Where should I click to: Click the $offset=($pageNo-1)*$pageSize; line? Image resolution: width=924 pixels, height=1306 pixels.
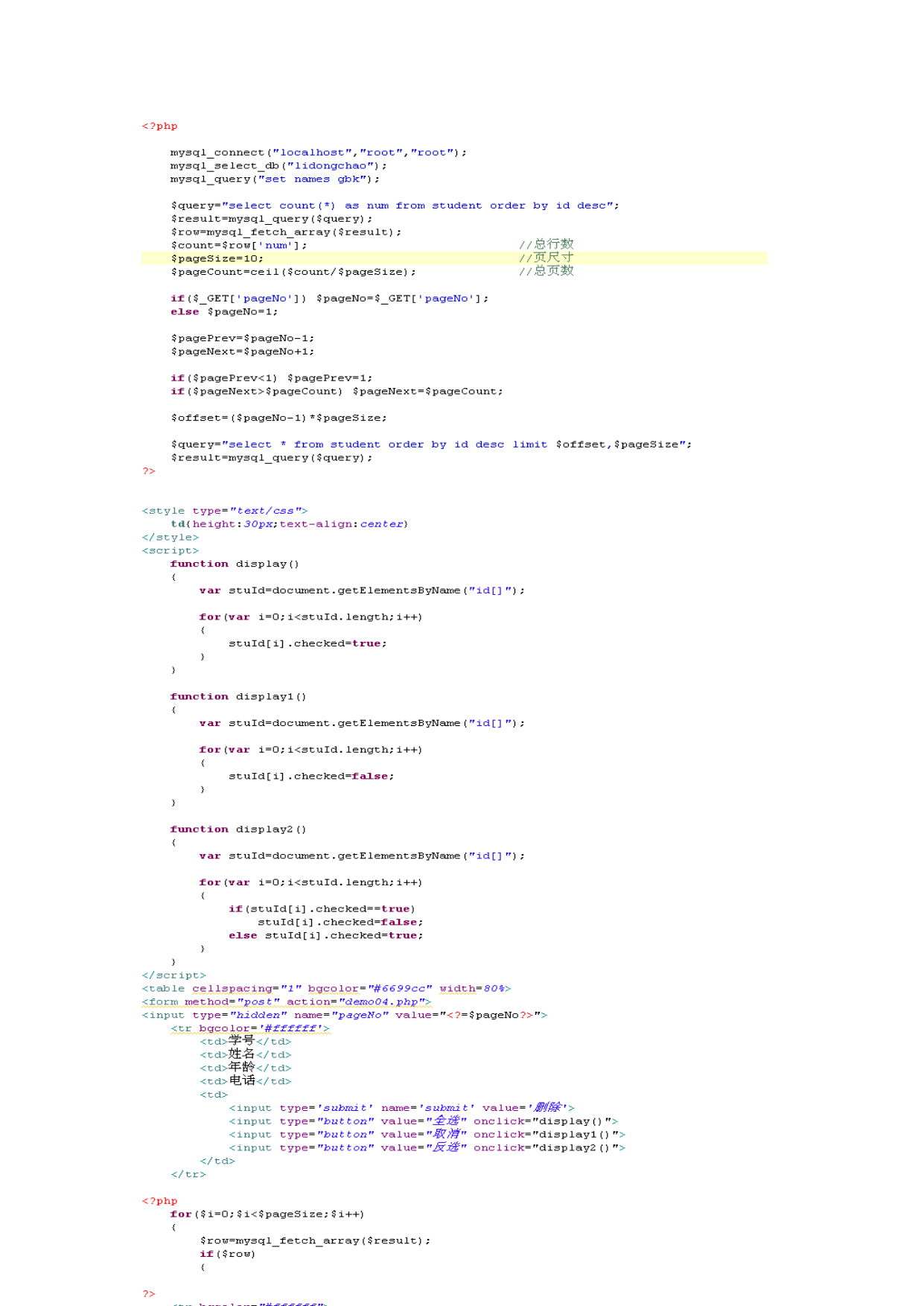(278, 418)
